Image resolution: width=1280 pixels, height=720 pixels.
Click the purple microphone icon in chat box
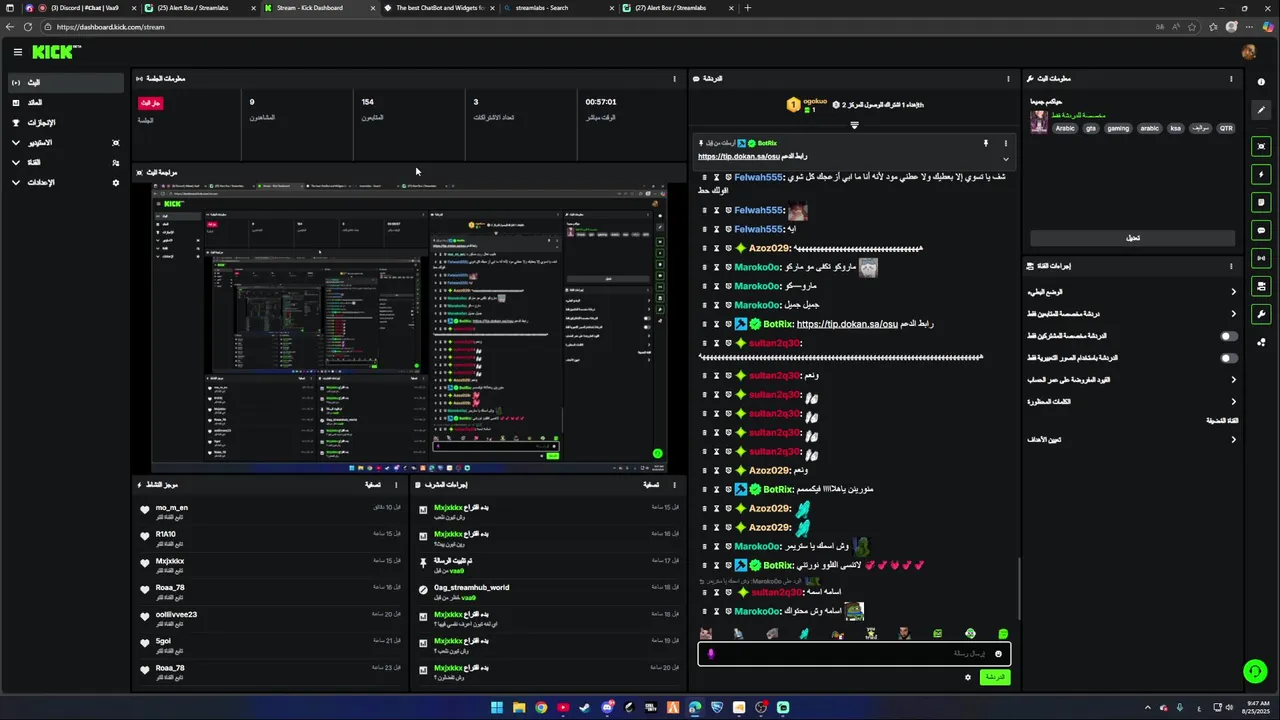pyautogui.click(x=711, y=654)
